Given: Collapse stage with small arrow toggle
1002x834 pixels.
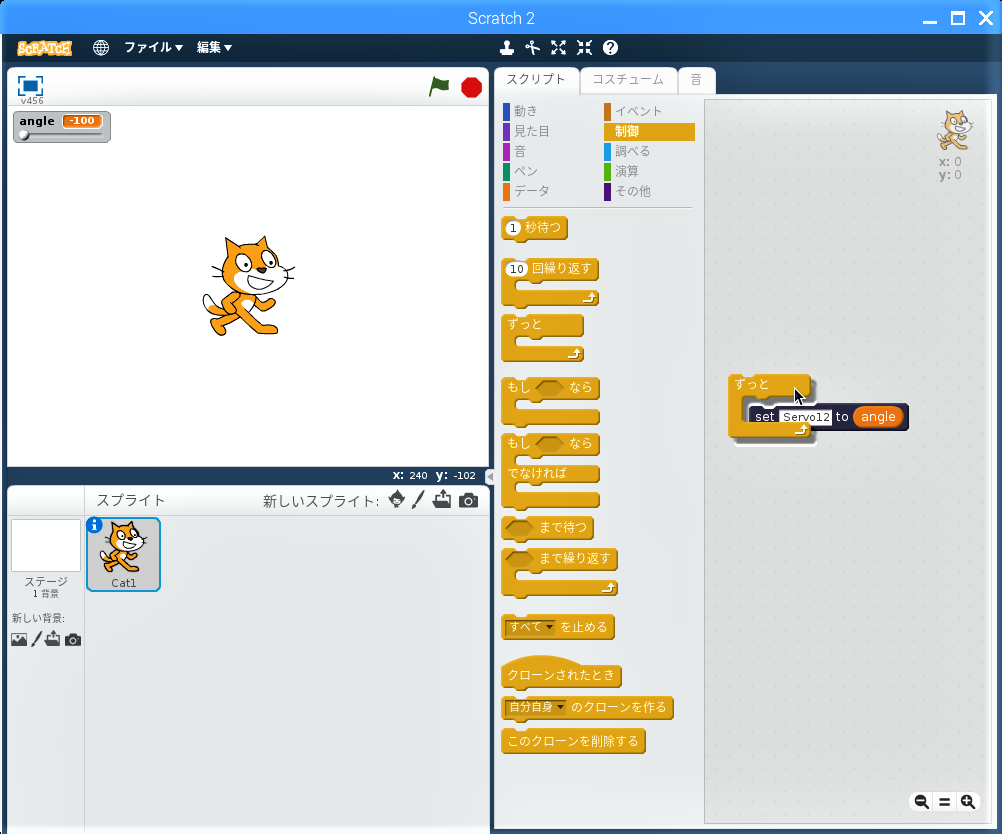Looking at the screenshot, I should (x=489, y=476).
